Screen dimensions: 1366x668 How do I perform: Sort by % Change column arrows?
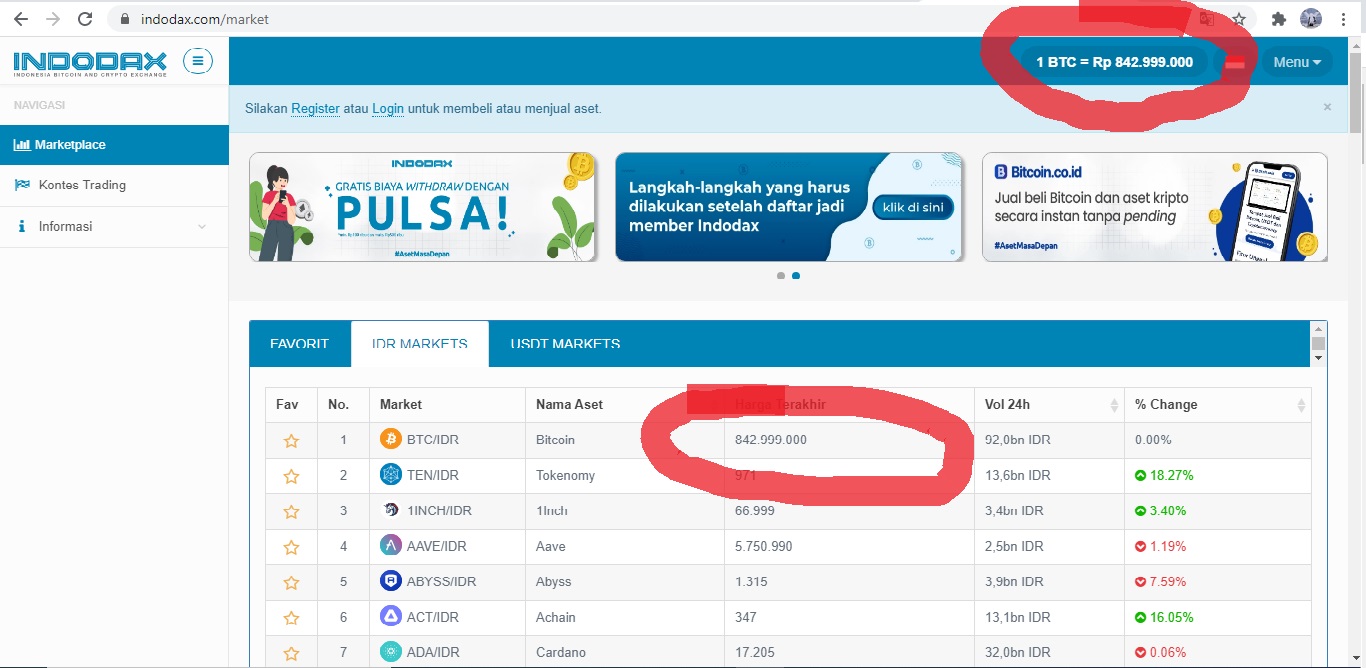(x=1301, y=405)
